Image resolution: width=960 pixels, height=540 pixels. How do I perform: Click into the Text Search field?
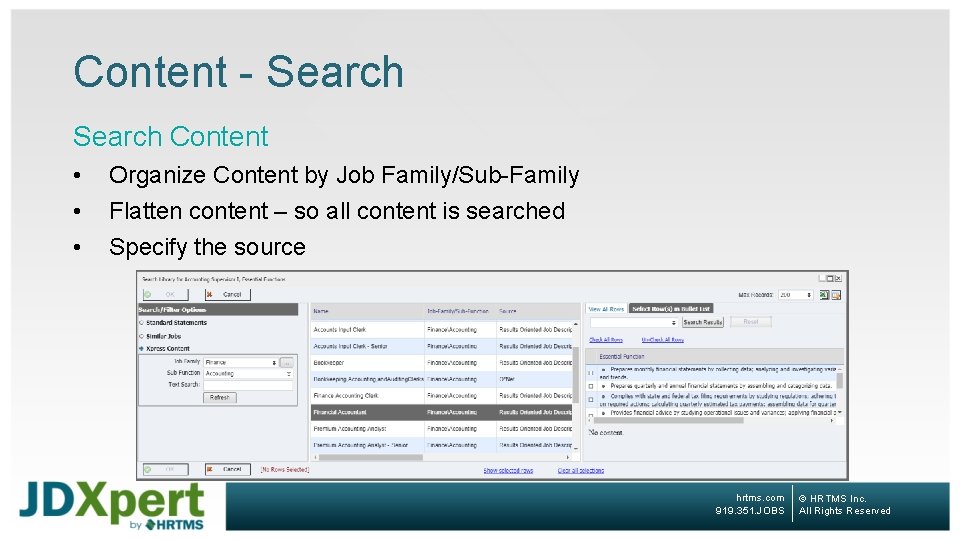coord(248,384)
